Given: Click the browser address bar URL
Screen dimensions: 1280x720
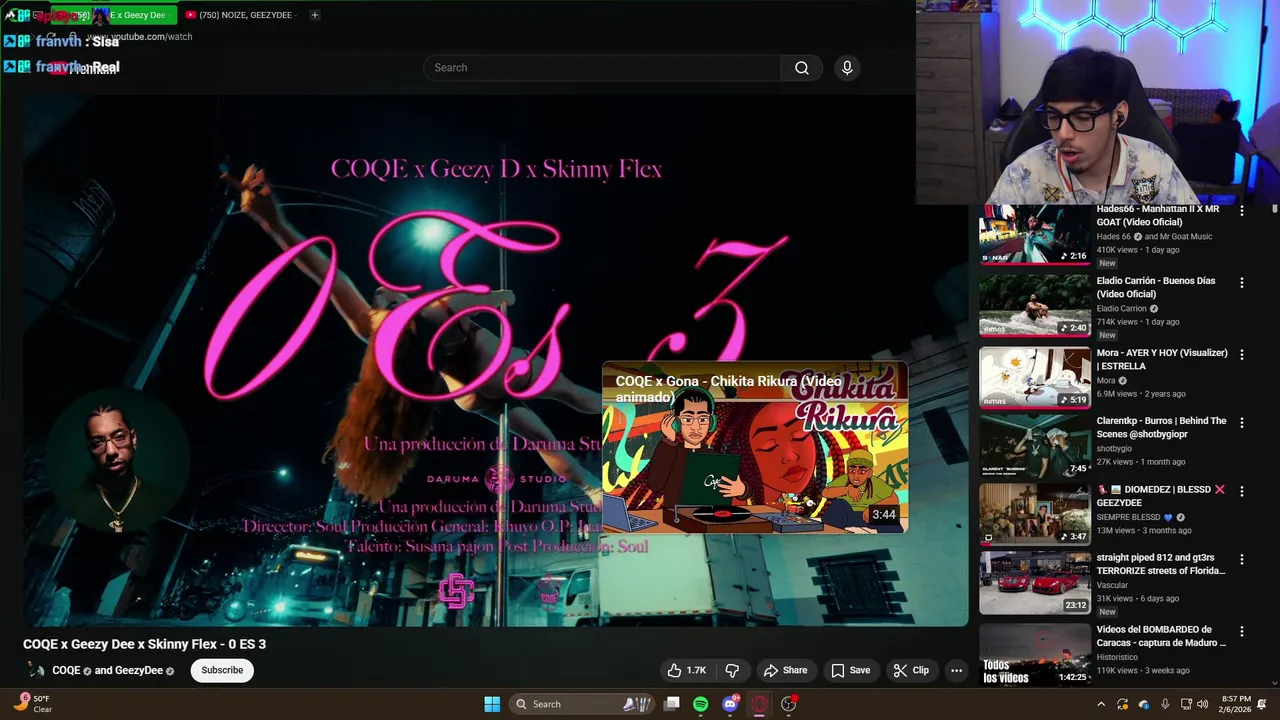Looking at the screenshot, I should 140,37.
